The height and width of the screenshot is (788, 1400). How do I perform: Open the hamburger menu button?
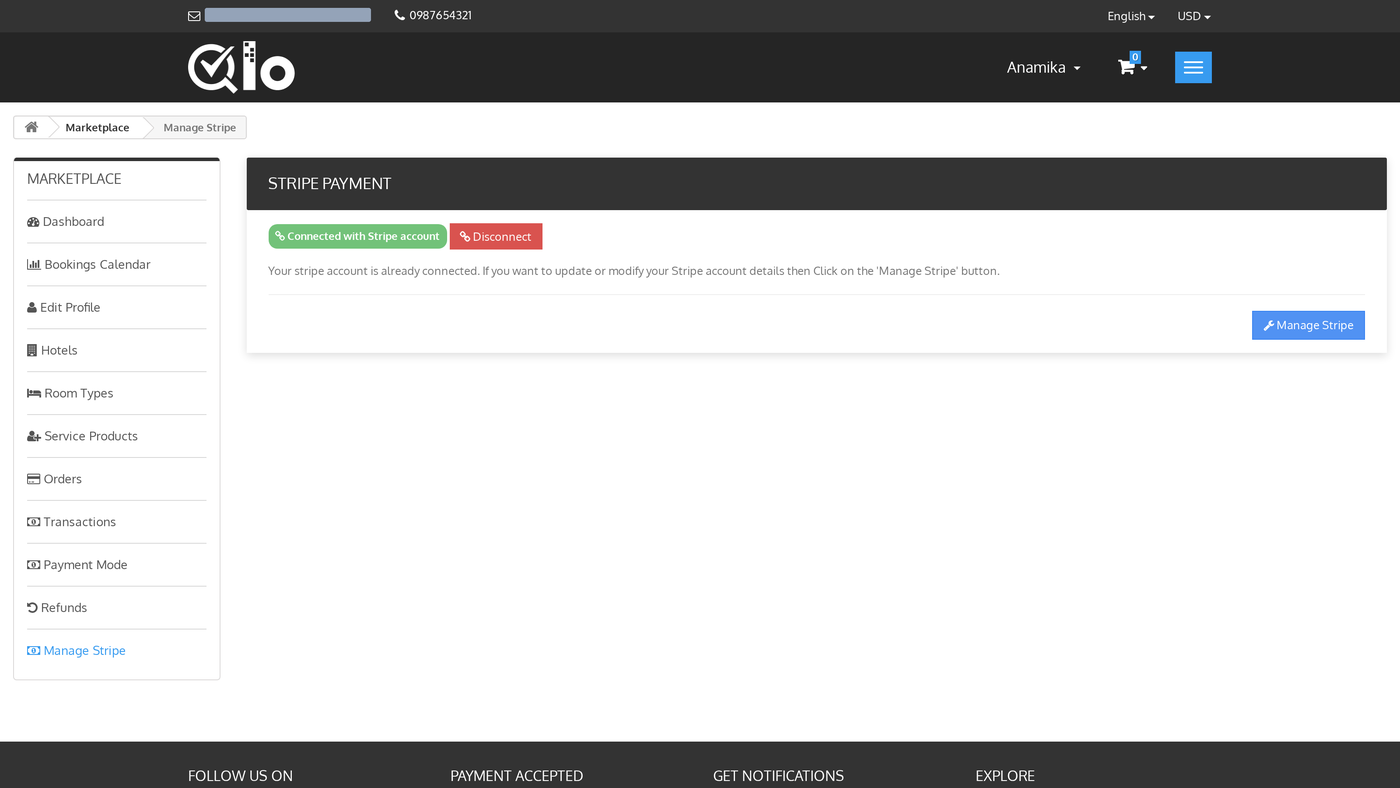pos(1193,67)
